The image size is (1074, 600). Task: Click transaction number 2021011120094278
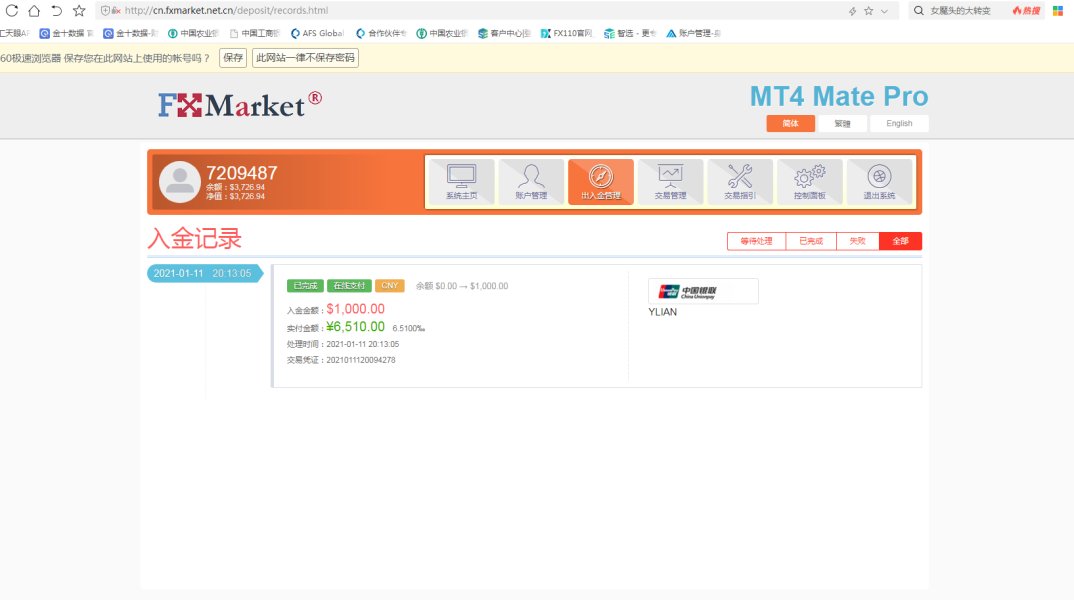pos(361,360)
